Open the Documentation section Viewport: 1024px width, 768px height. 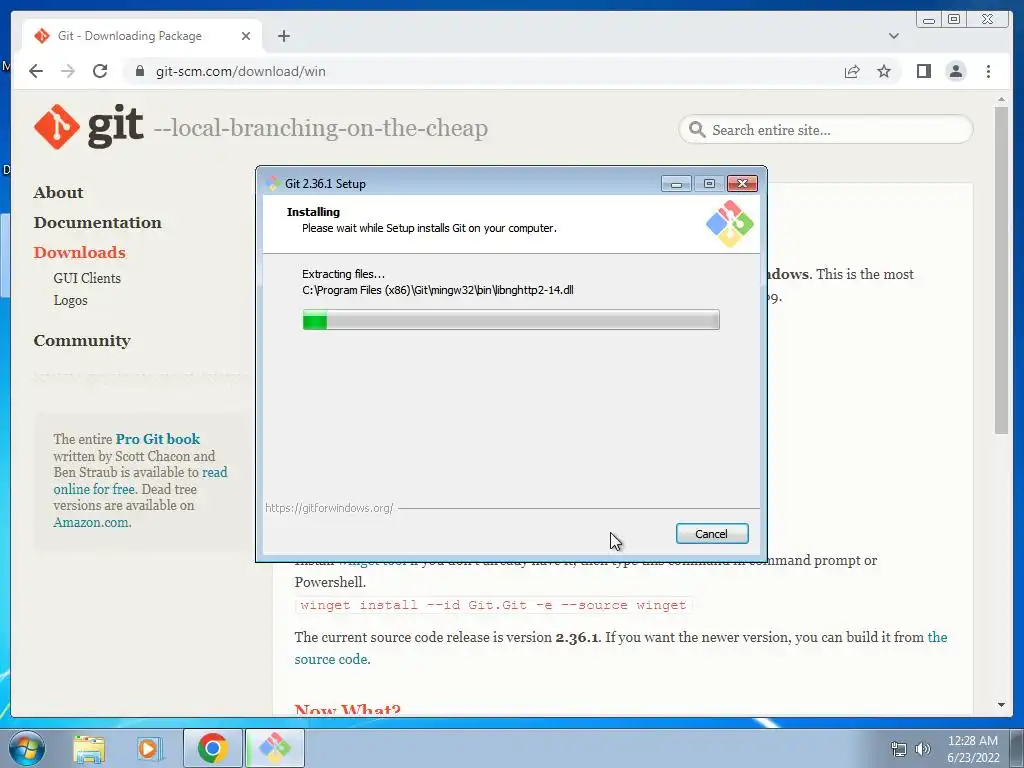97,223
